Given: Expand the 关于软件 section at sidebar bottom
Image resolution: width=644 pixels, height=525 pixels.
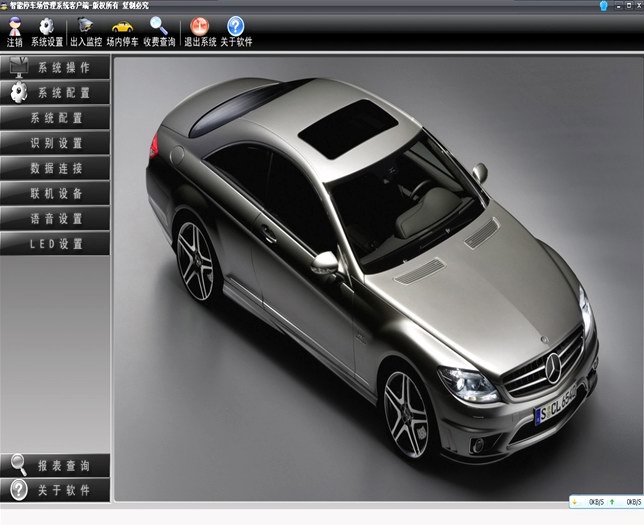Looking at the screenshot, I should 56,490.
